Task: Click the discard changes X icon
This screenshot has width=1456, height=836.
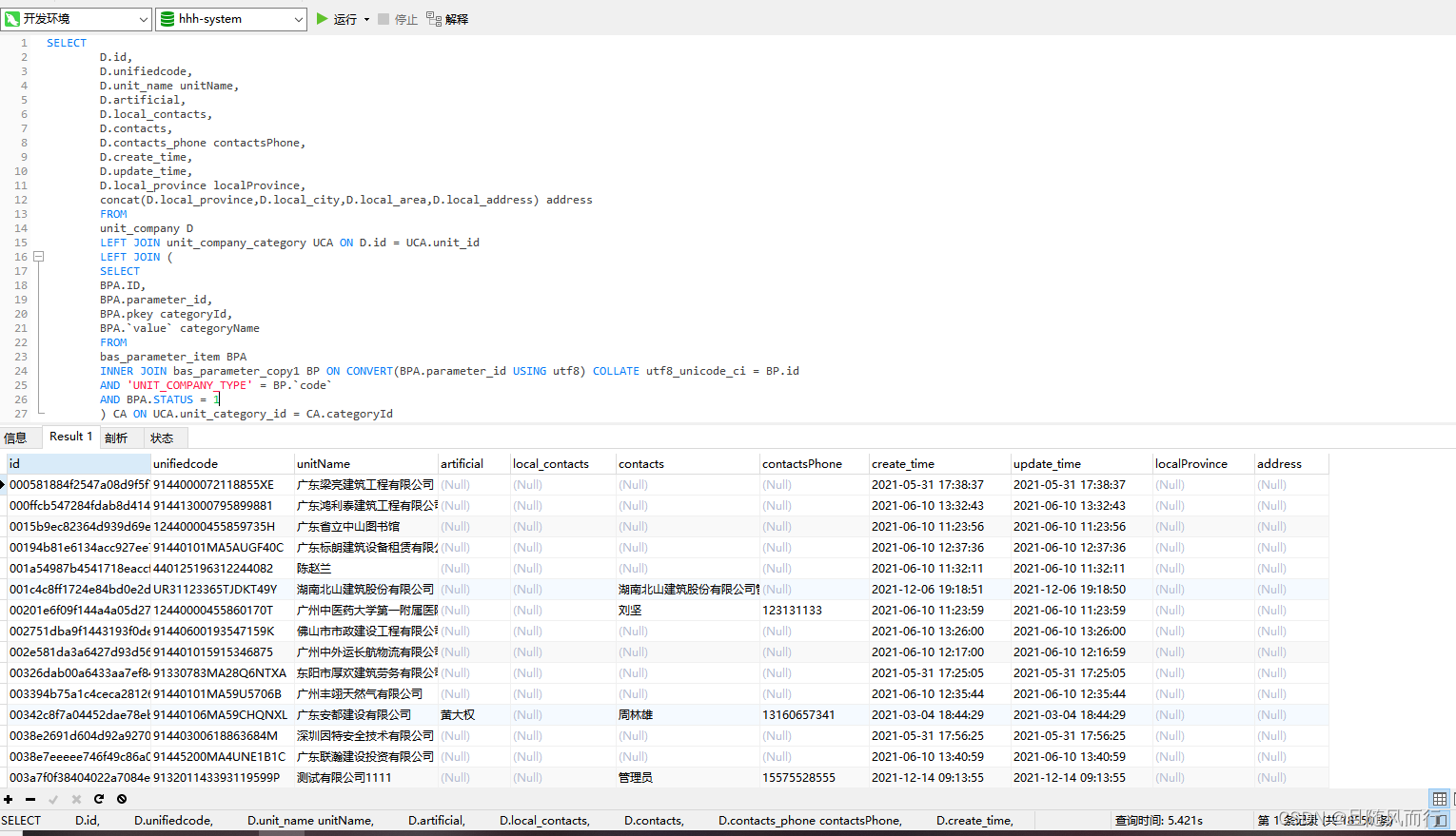Action: [x=76, y=799]
